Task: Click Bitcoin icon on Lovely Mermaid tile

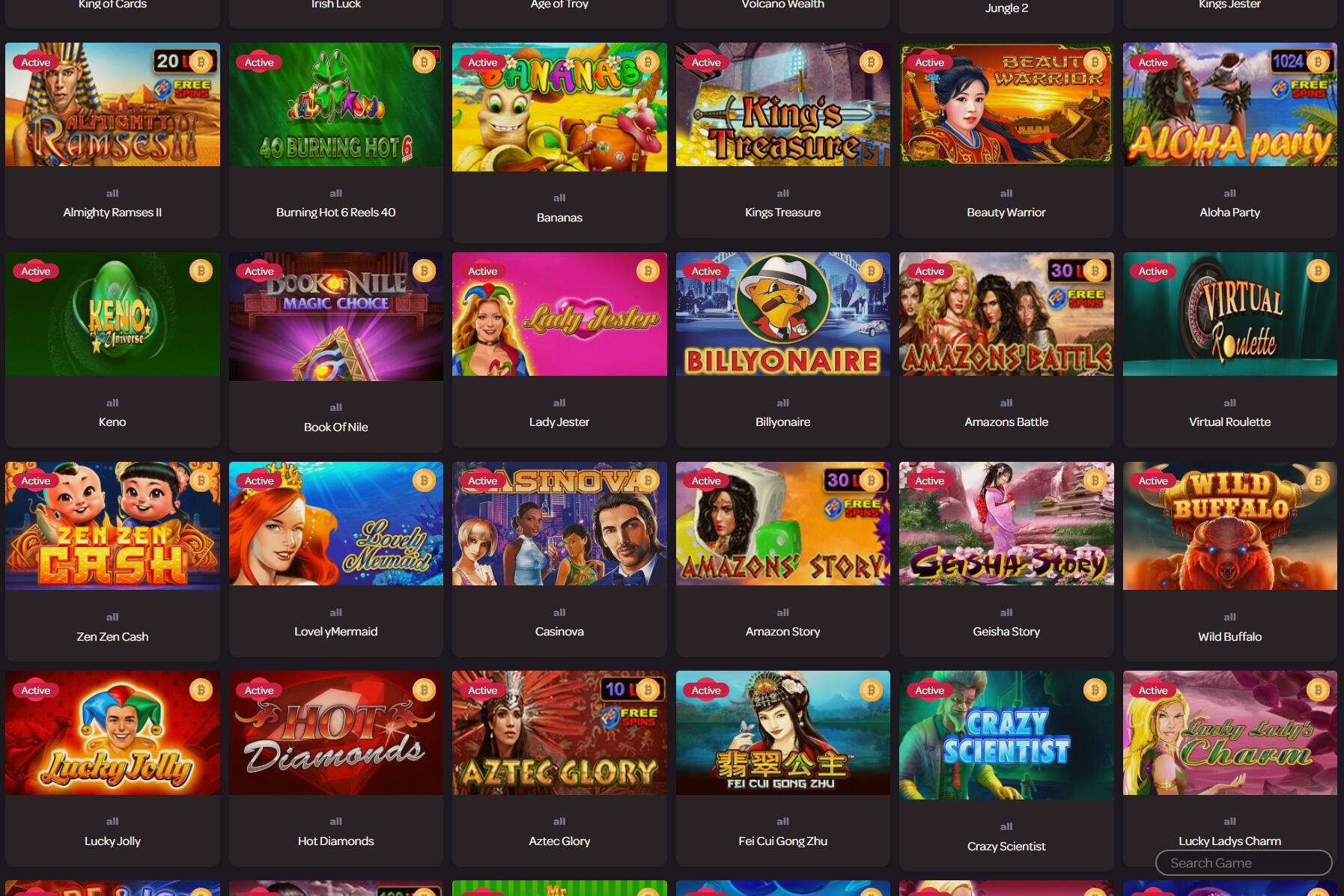Action: tap(424, 481)
